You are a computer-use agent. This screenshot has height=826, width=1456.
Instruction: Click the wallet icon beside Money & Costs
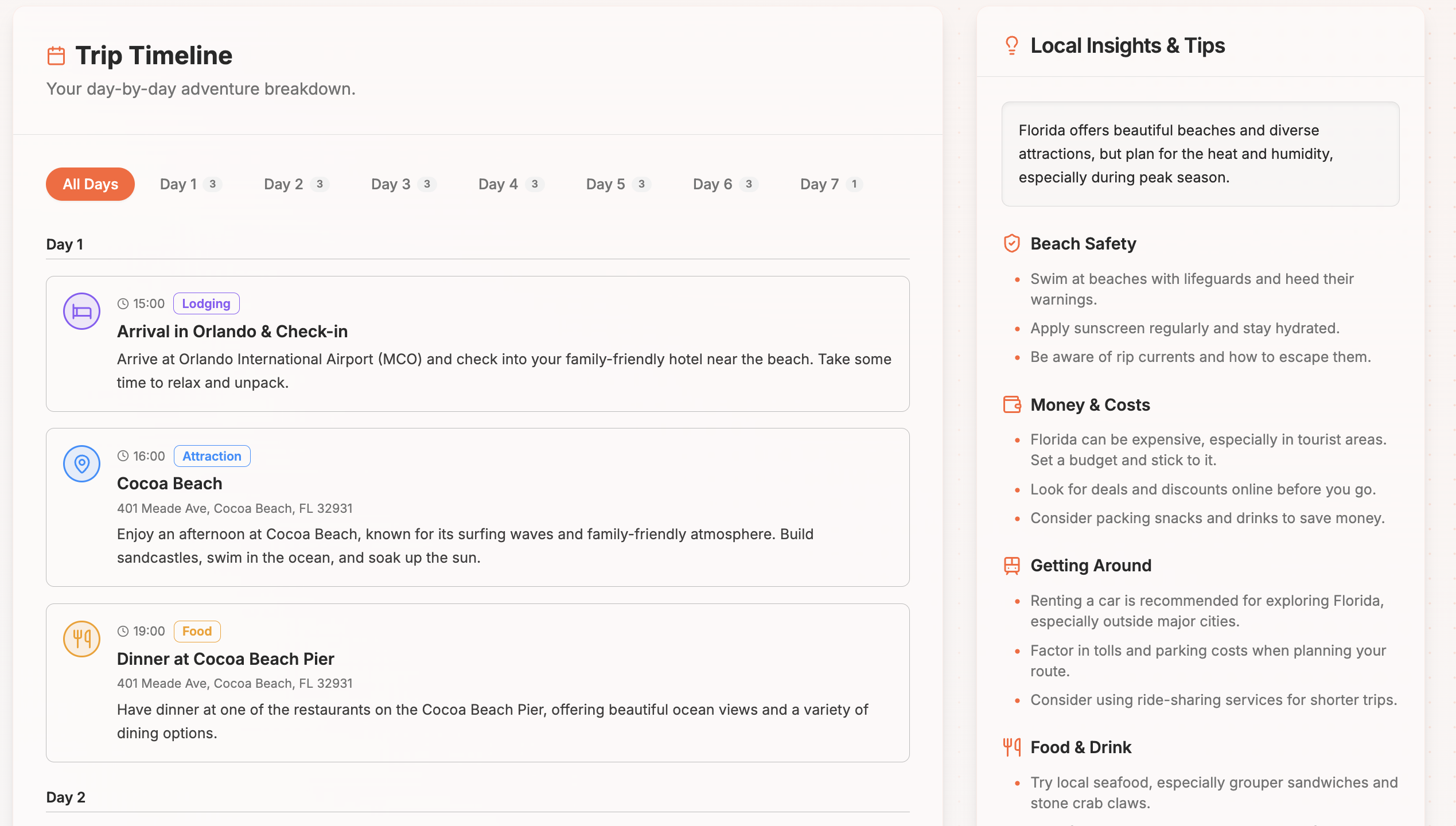(1011, 404)
